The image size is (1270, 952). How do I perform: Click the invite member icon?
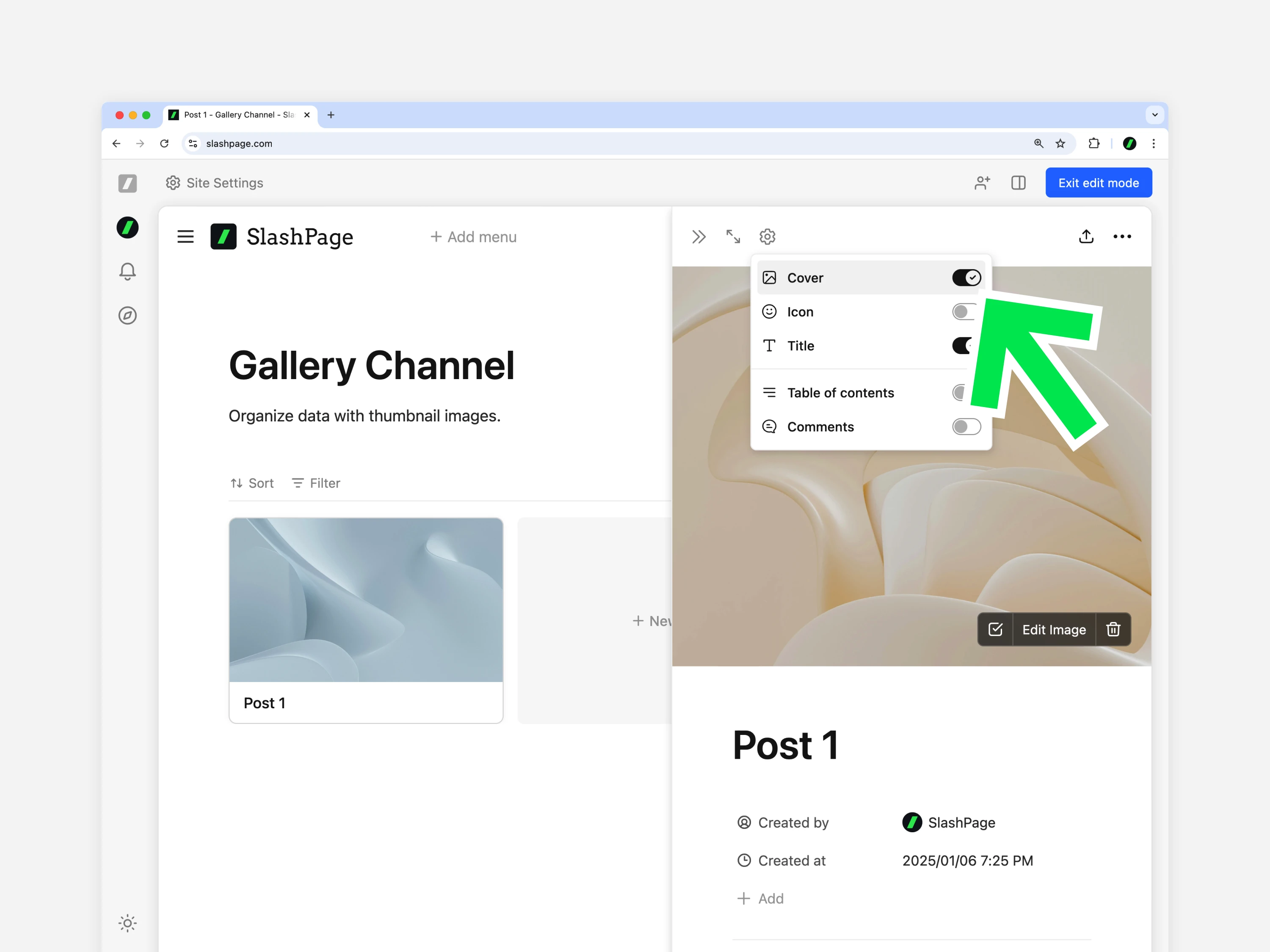(983, 183)
